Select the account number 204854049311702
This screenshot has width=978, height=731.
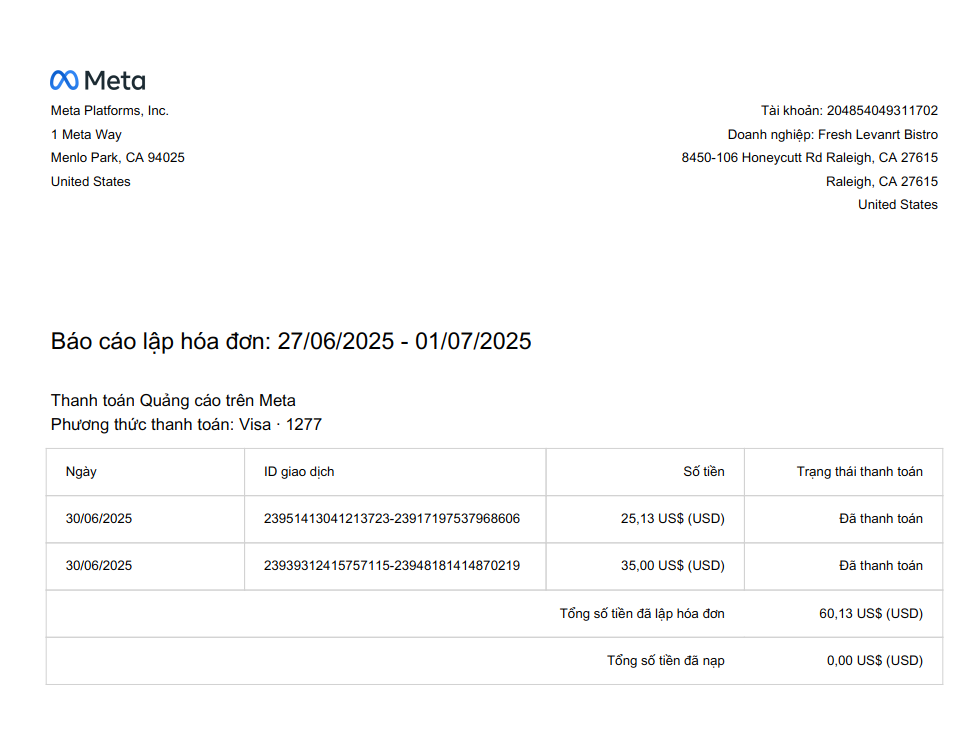(x=882, y=110)
